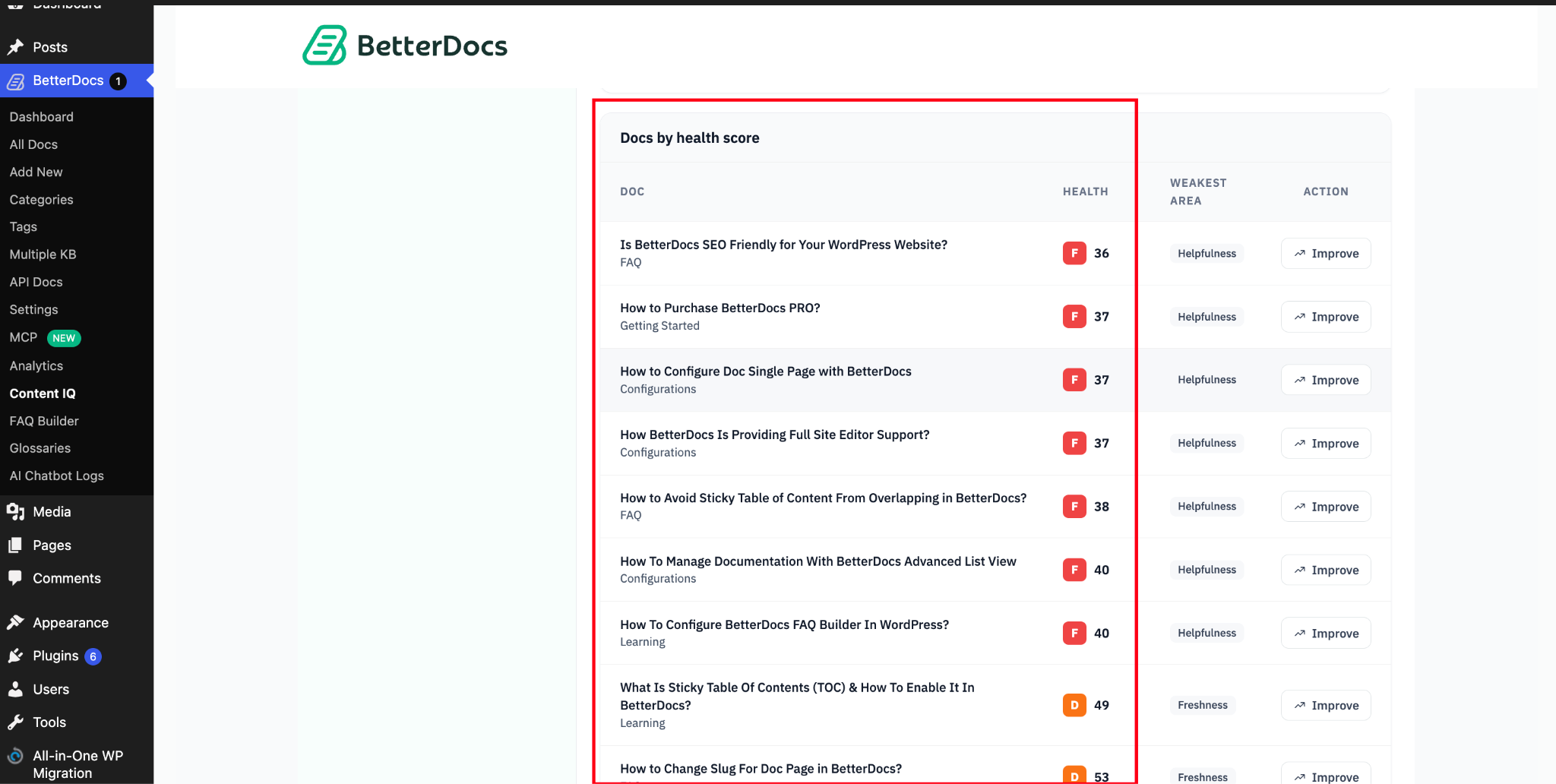
Task: Open 'What Is Sticky Table Of Contents' doc
Action: (797, 697)
